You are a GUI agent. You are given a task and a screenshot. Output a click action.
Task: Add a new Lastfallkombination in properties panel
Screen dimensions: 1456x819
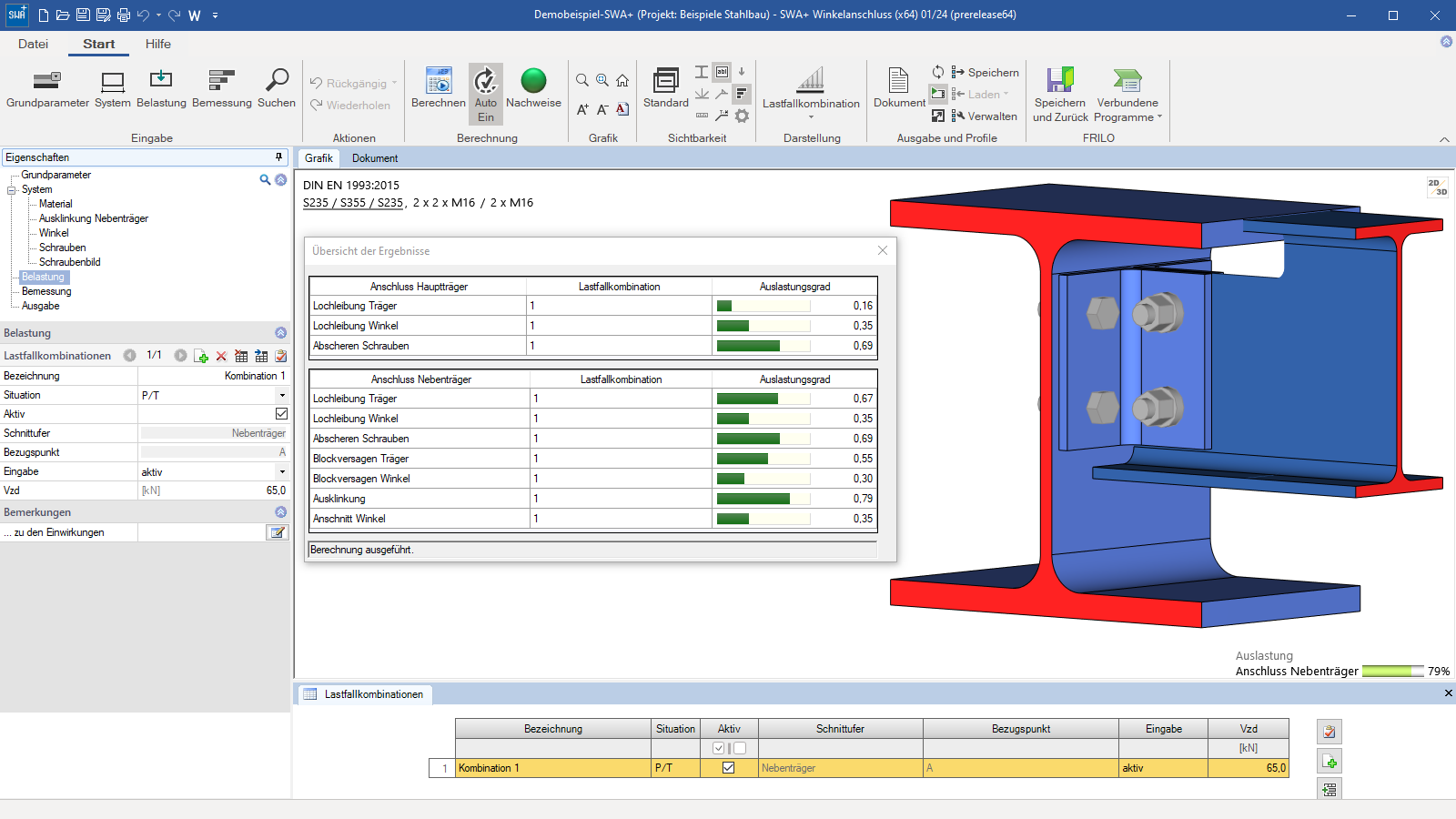click(201, 356)
